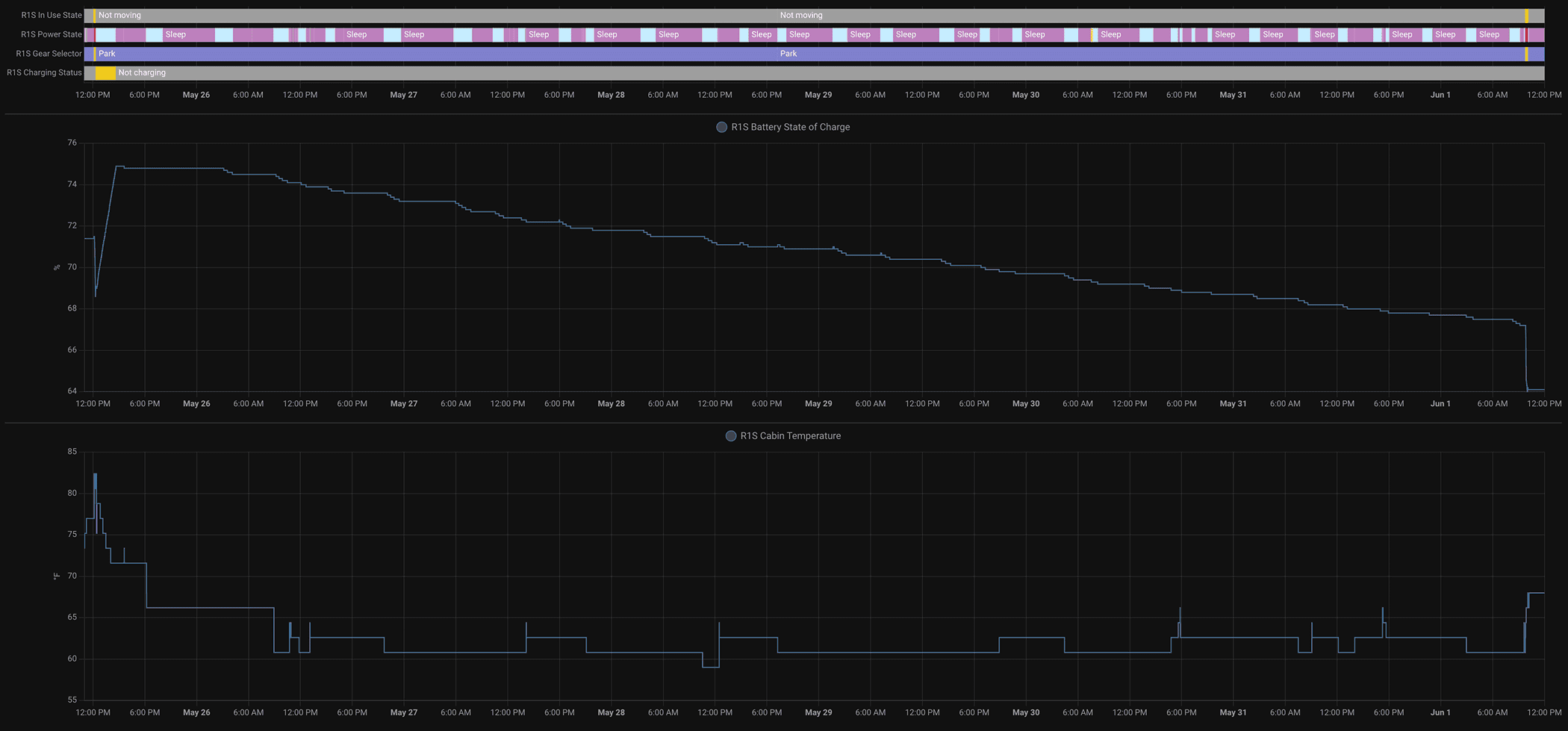Click May 28 on the cabin temperature time axis
The height and width of the screenshot is (731, 1568).
coord(611,713)
